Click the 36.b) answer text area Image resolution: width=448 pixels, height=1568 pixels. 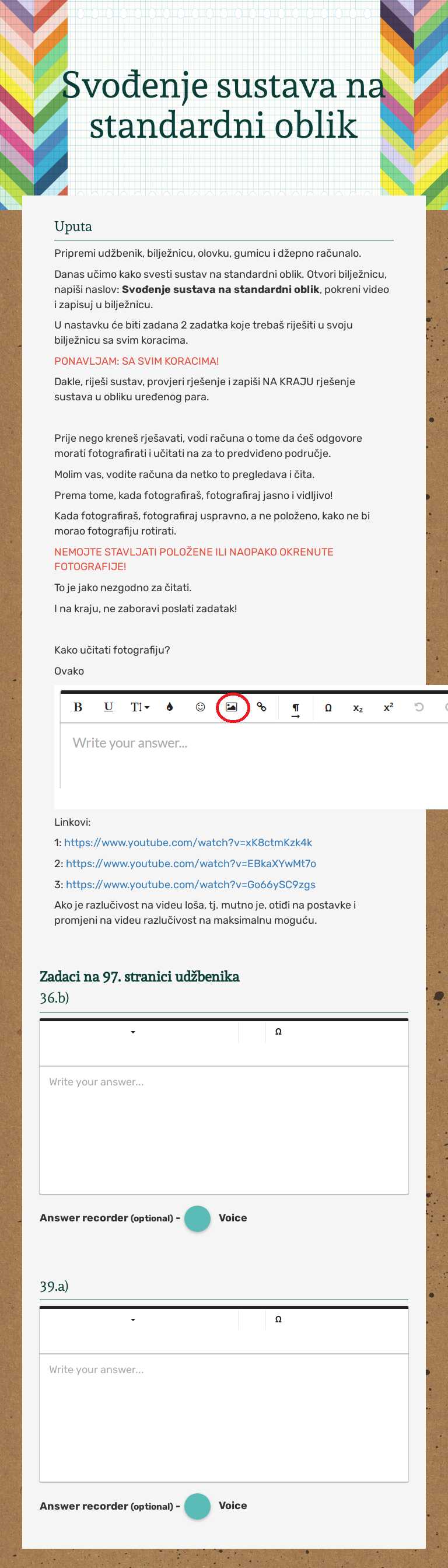pos(224,1130)
